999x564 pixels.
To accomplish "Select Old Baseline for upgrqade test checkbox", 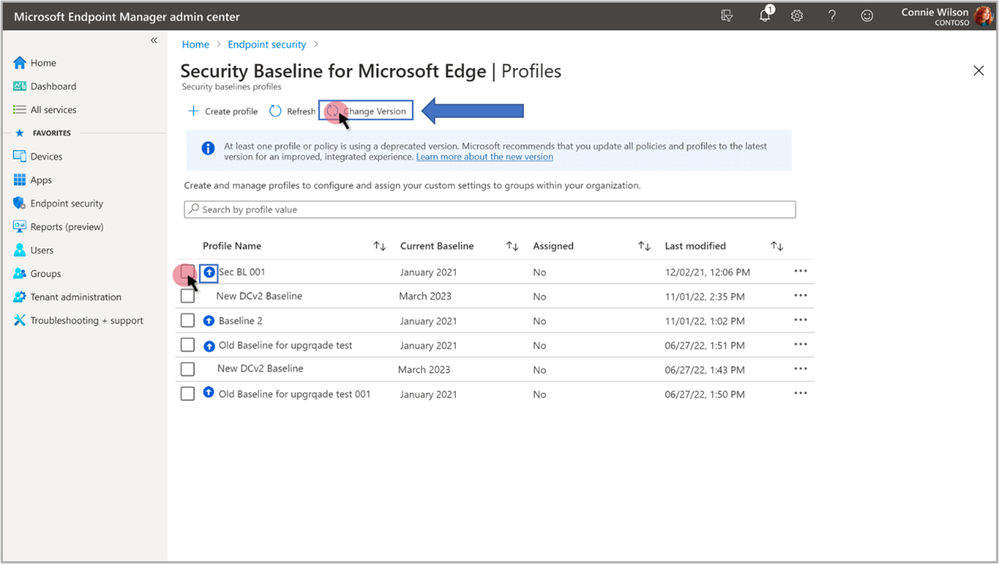I will [x=187, y=345].
